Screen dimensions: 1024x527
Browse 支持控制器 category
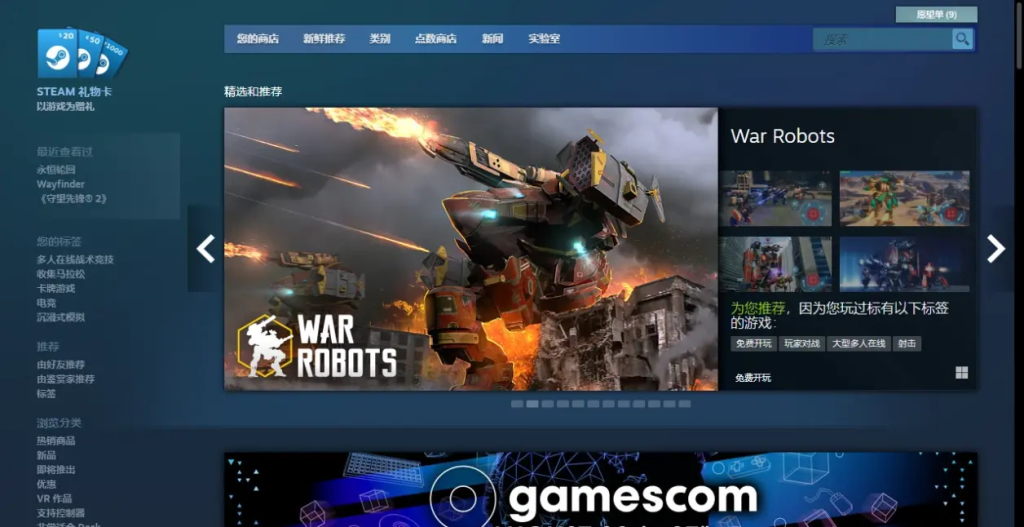pos(61,513)
